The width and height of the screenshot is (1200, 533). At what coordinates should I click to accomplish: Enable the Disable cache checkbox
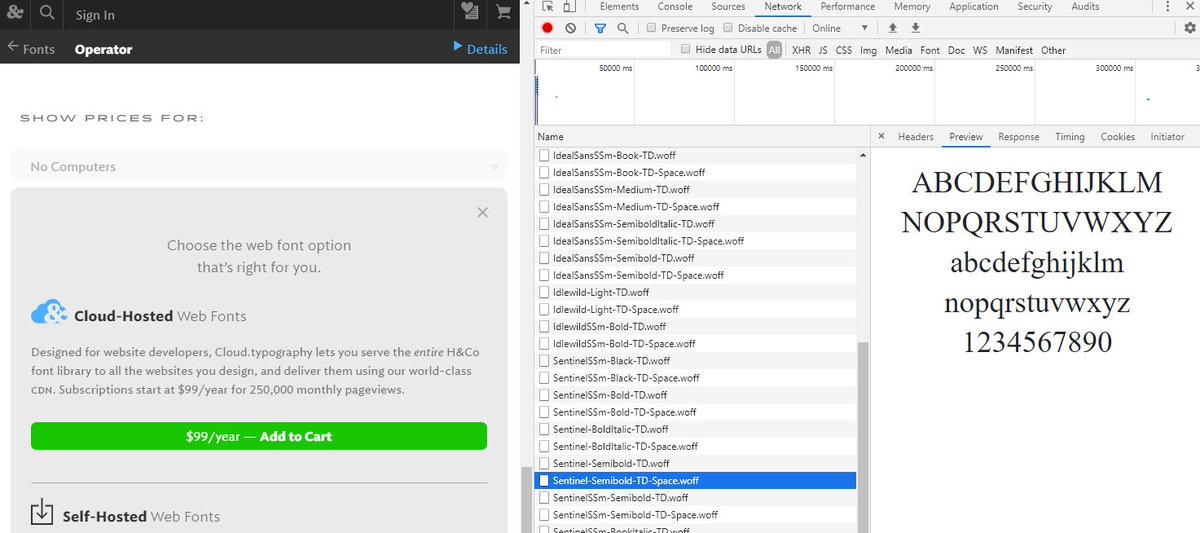pos(729,28)
